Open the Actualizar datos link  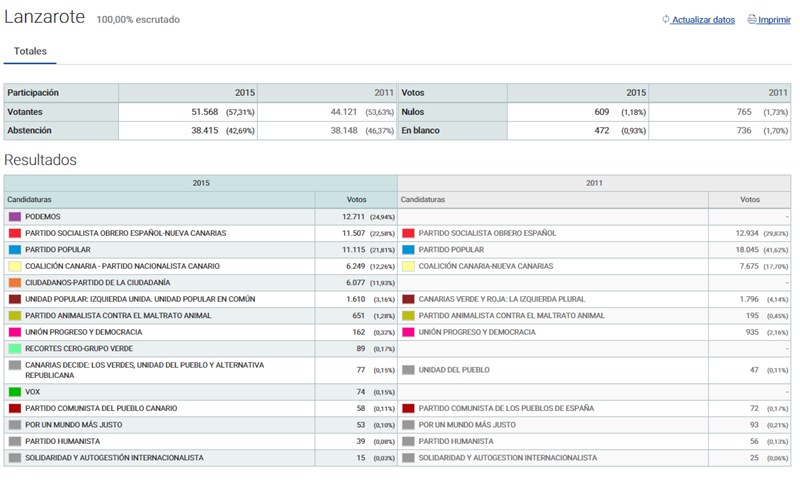[x=703, y=20]
